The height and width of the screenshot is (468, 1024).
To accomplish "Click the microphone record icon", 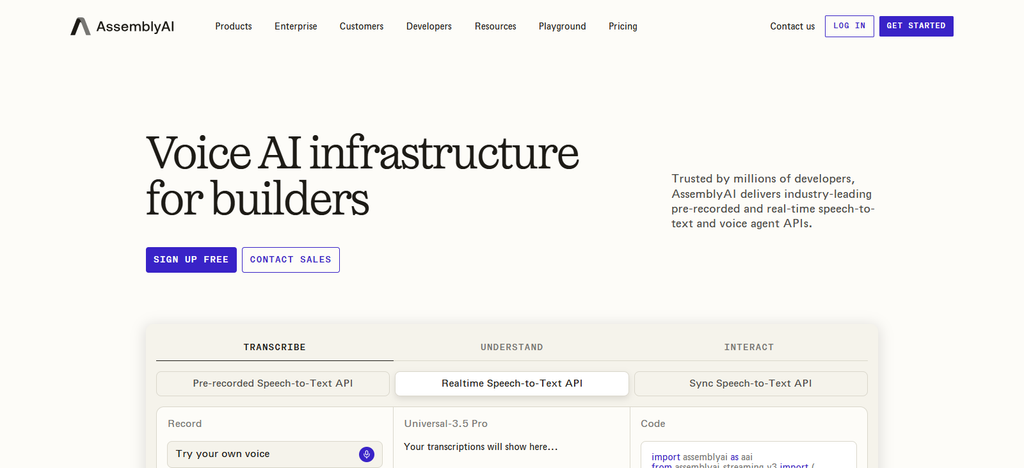I will click(366, 454).
